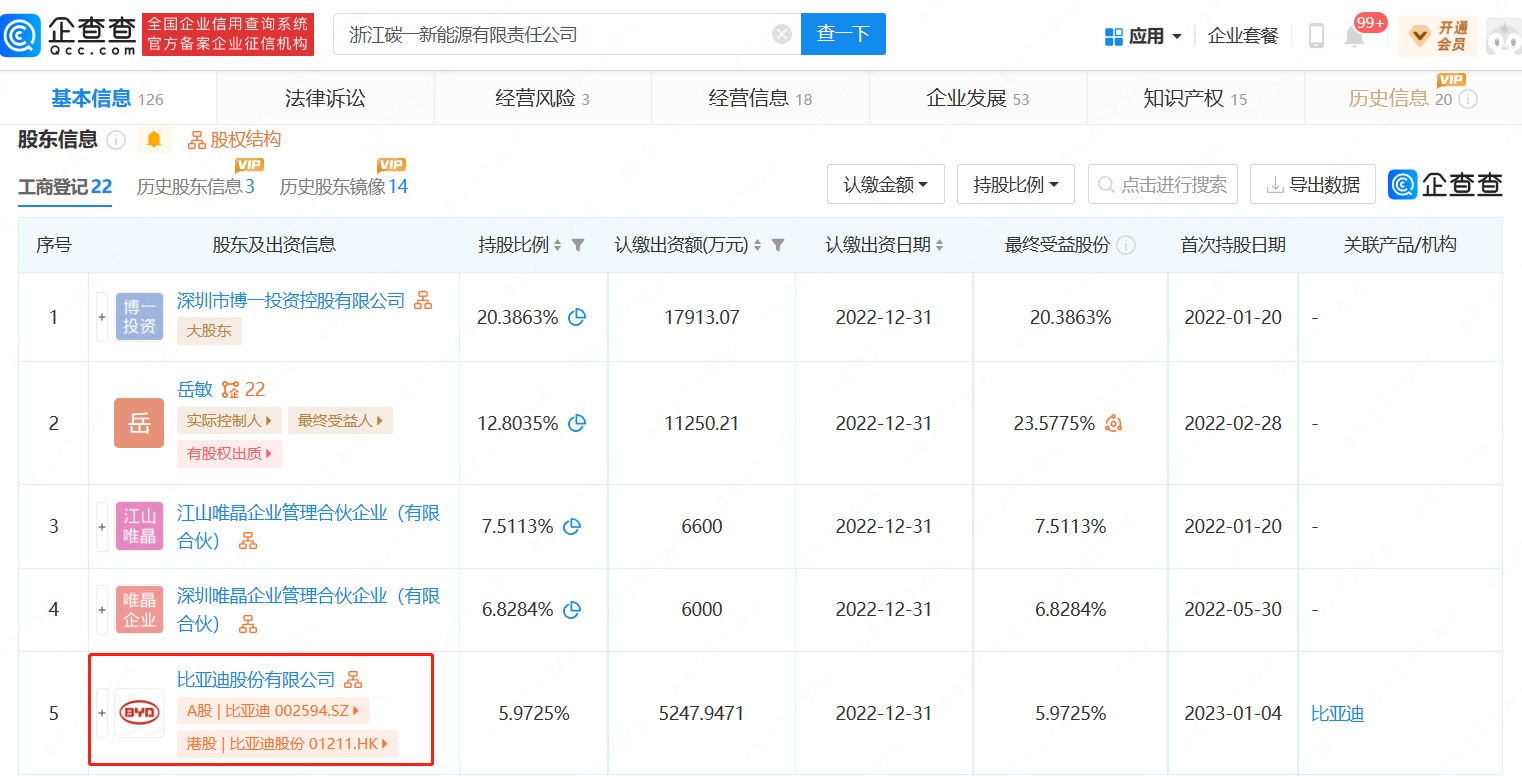Switch to the 法律诉讼 tab
This screenshot has width=1522, height=776.
point(325,98)
